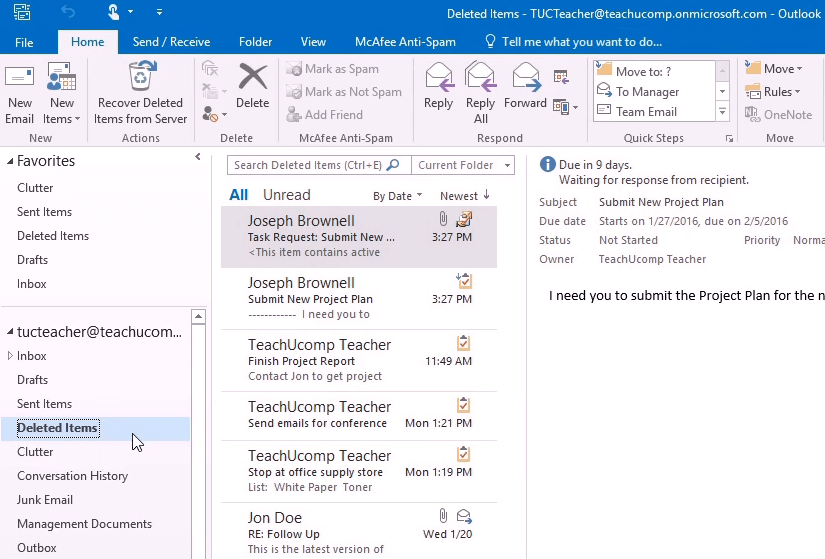The image size is (825, 559).
Task: Click Quick Steps gallery down arrow
Action: point(723,92)
